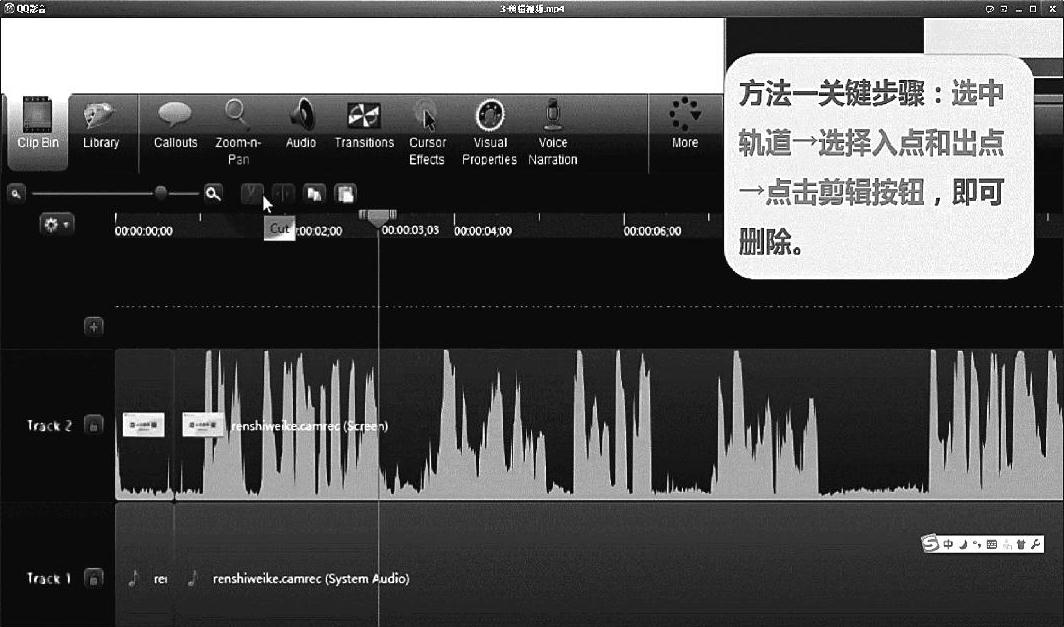Image resolution: width=1064 pixels, height=627 pixels.
Task: Click the Cut scissors button
Action: [254, 193]
